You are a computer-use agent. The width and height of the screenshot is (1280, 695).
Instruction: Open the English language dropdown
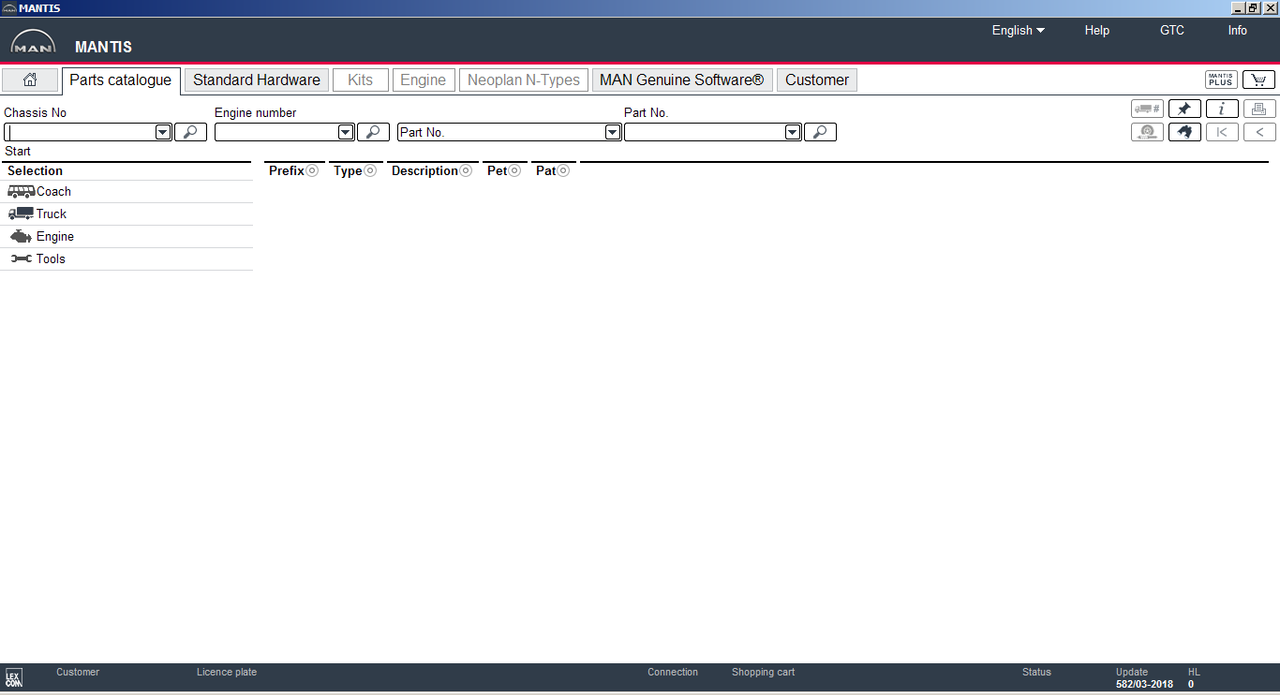pos(1018,30)
